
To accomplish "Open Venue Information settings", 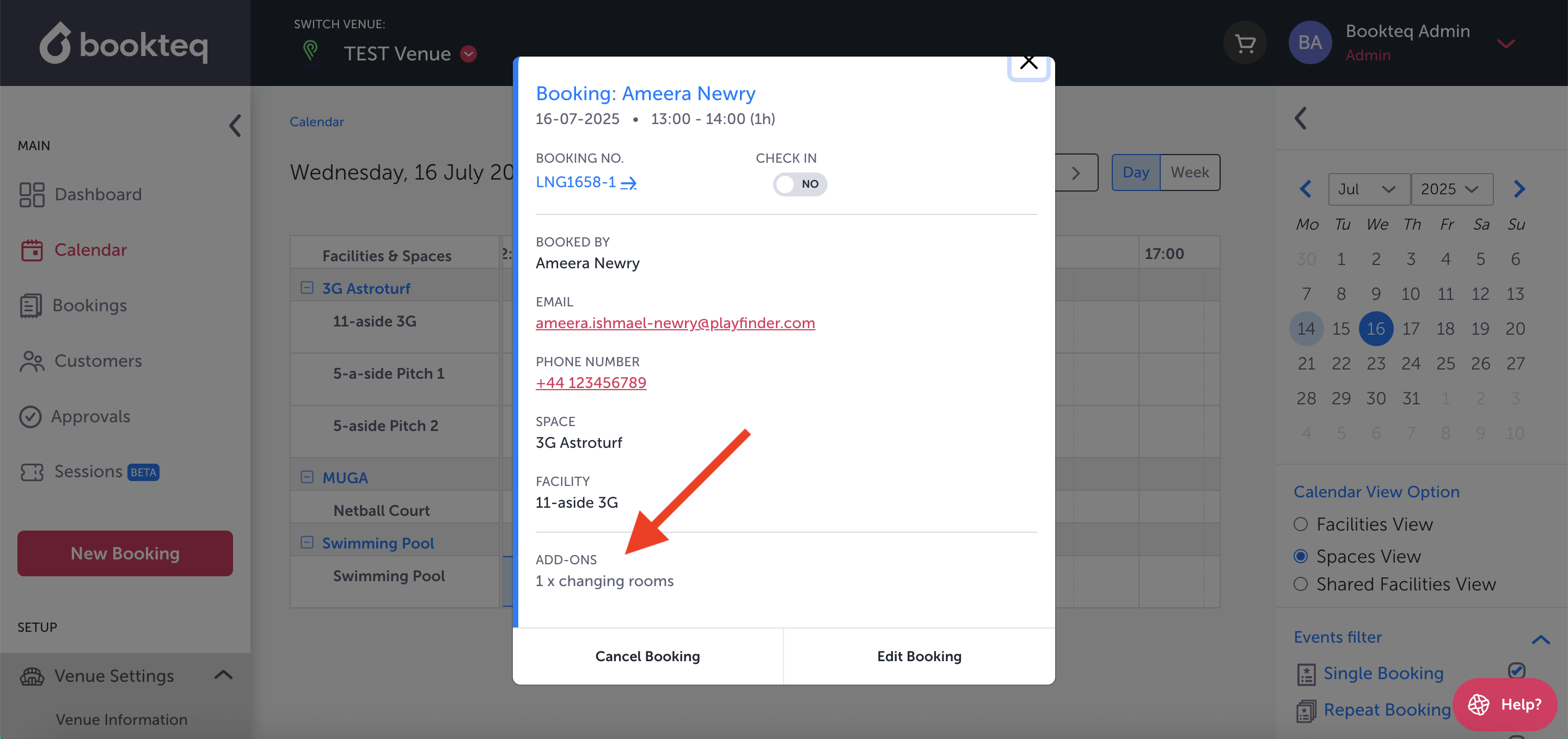I will coord(122,719).
